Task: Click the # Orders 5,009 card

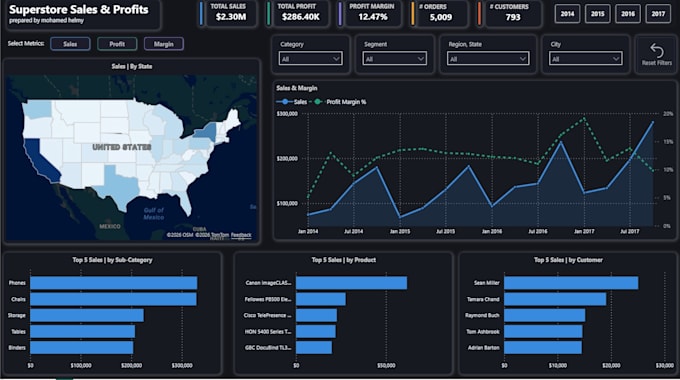Action: [440, 13]
